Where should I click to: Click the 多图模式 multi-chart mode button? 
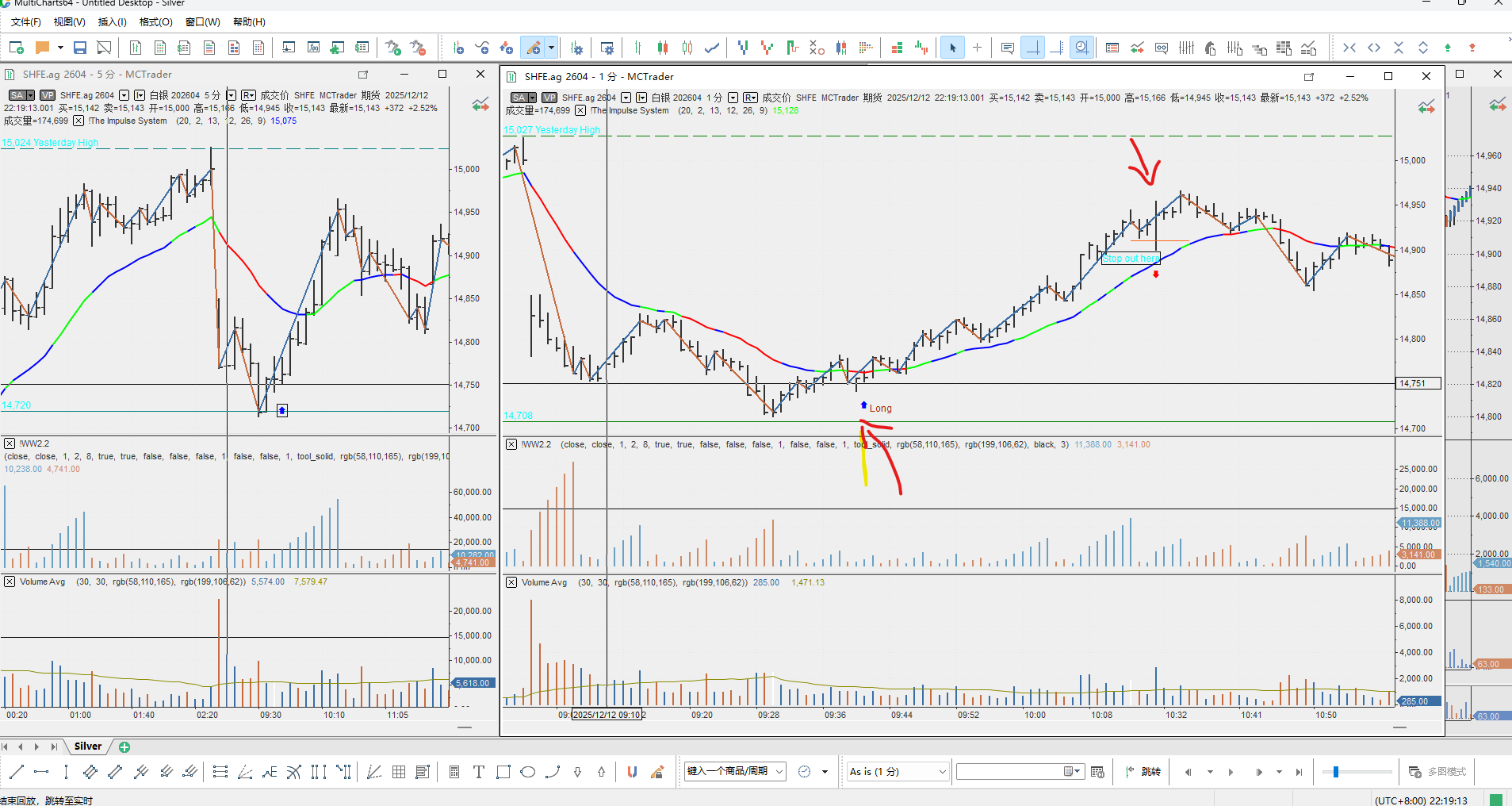click(x=1437, y=772)
